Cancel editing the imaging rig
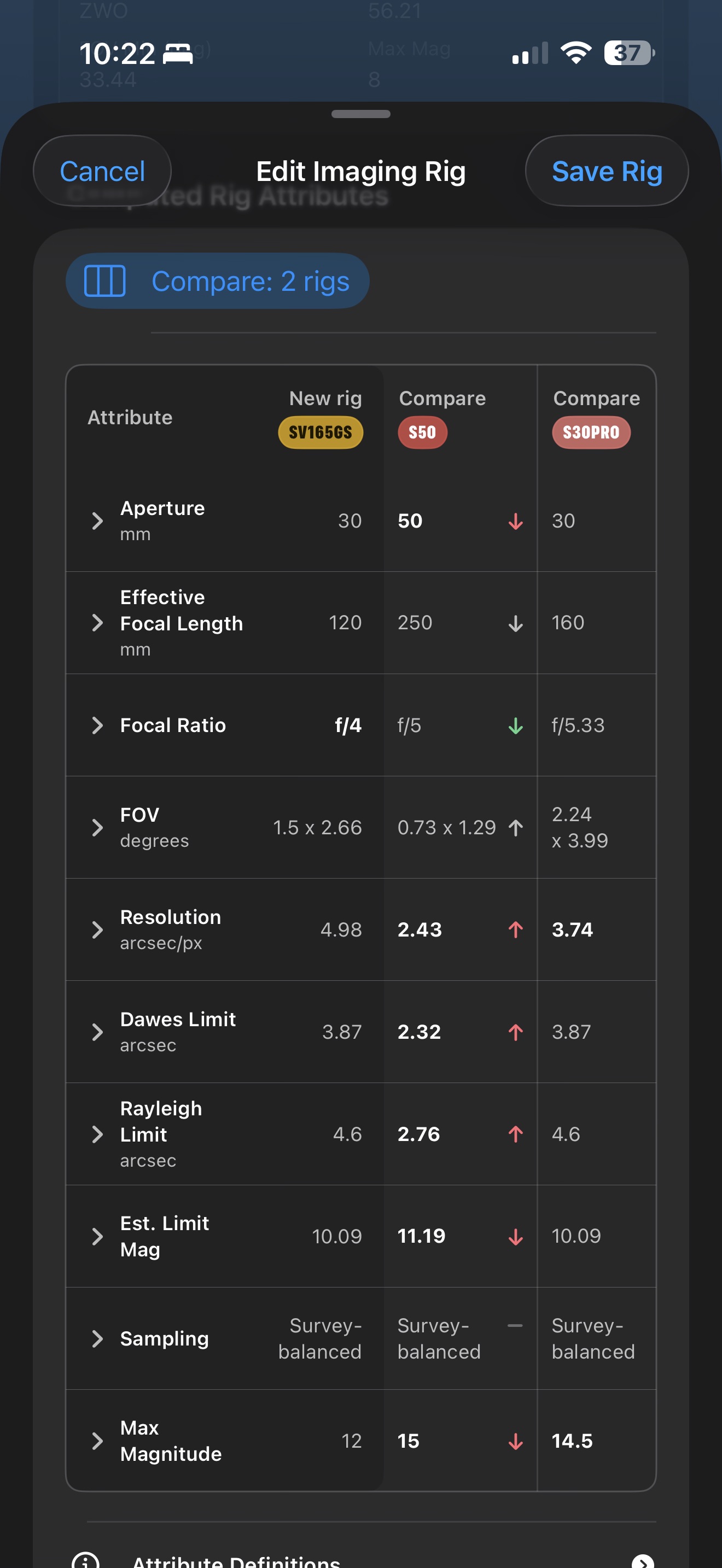Image resolution: width=722 pixels, height=1568 pixels. click(102, 171)
